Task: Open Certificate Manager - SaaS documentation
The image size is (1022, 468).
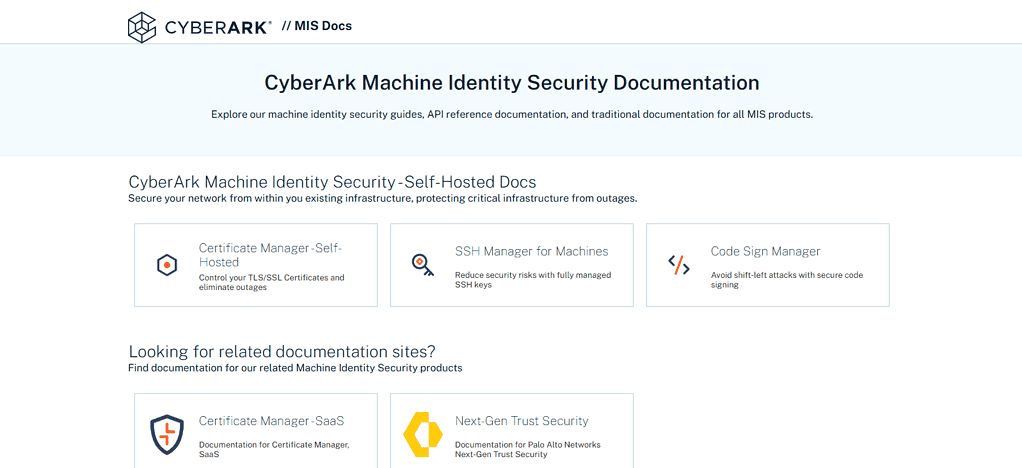Action: pyautogui.click(x=272, y=421)
